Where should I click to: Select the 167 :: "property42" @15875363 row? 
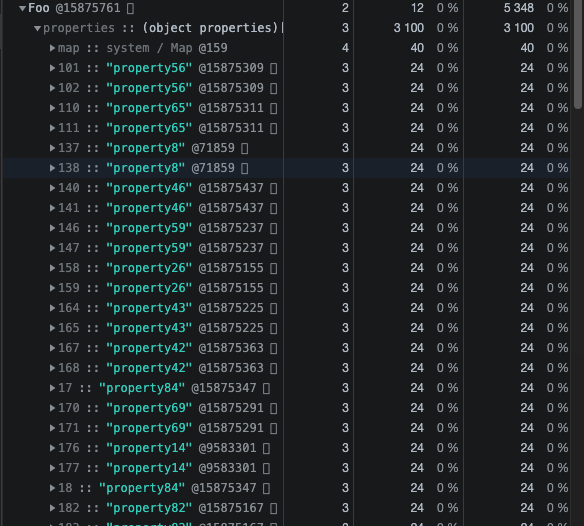286,348
